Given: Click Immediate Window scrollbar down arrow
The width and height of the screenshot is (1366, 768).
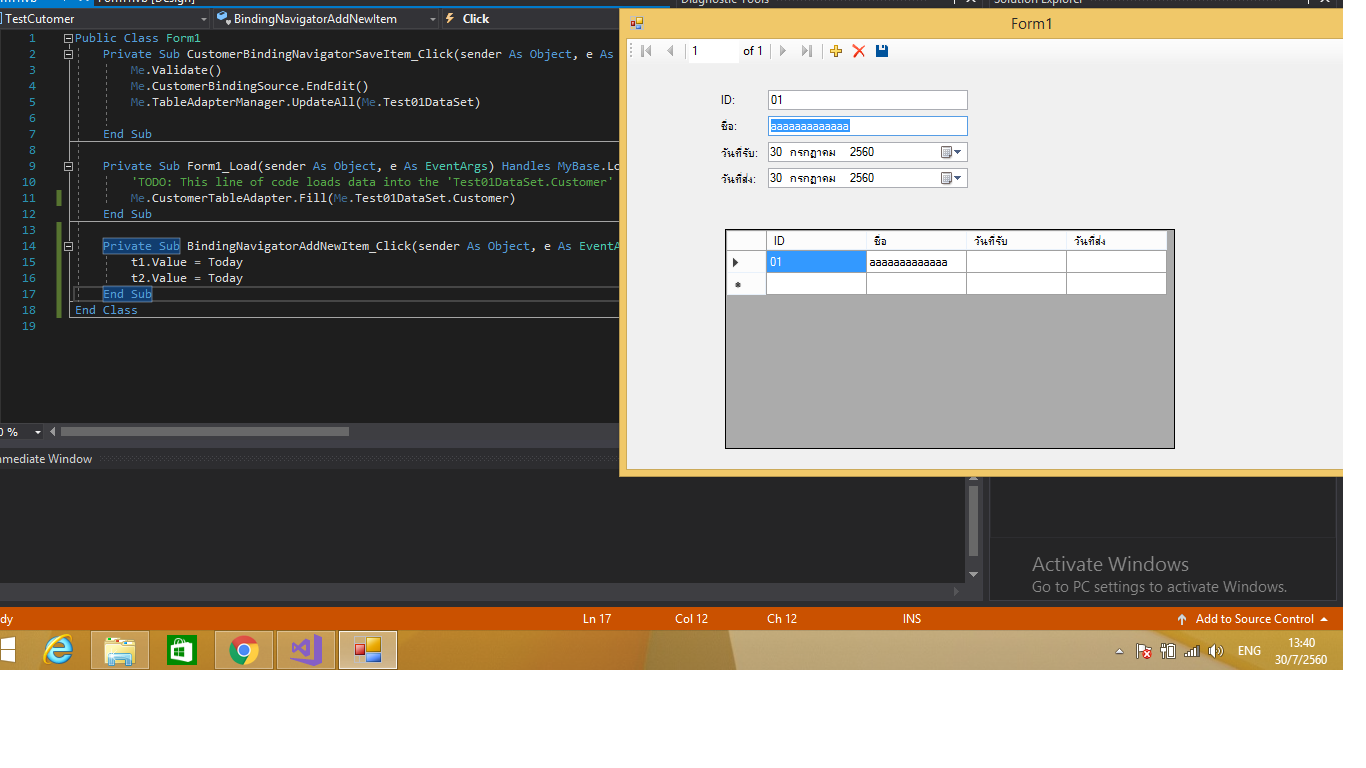Looking at the screenshot, I should (973, 575).
